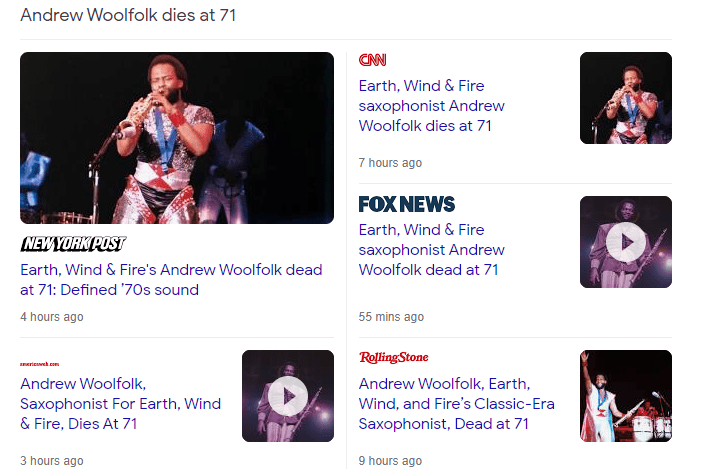This screenshot has height=476, width=701.
Task: Click the americanweb.com source logo
Action: tap(40, 364)
